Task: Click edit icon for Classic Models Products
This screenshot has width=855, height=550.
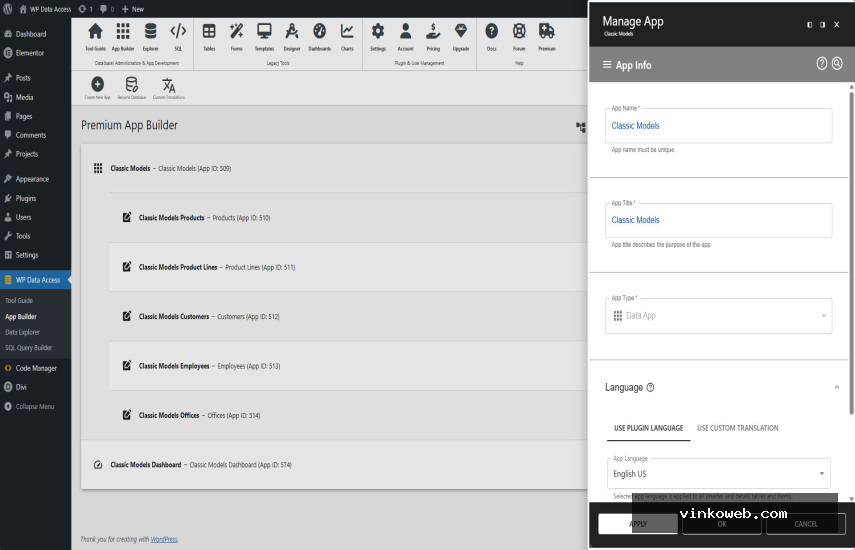Action: pos(127,217)
